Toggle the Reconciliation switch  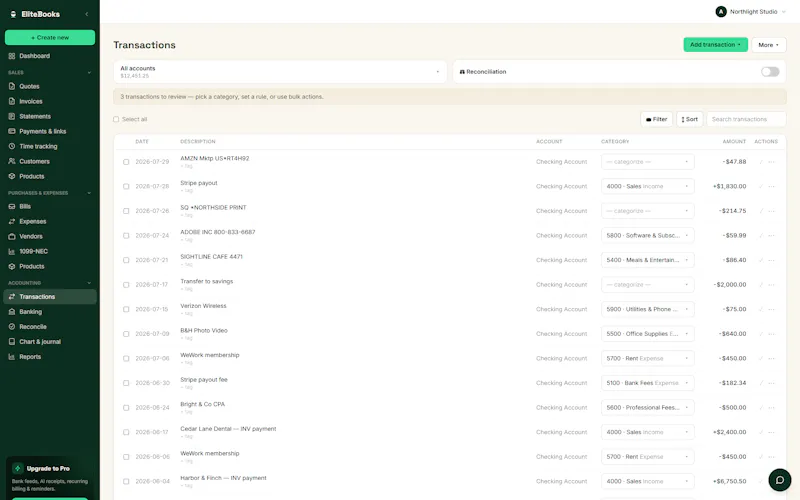[770, 72]
